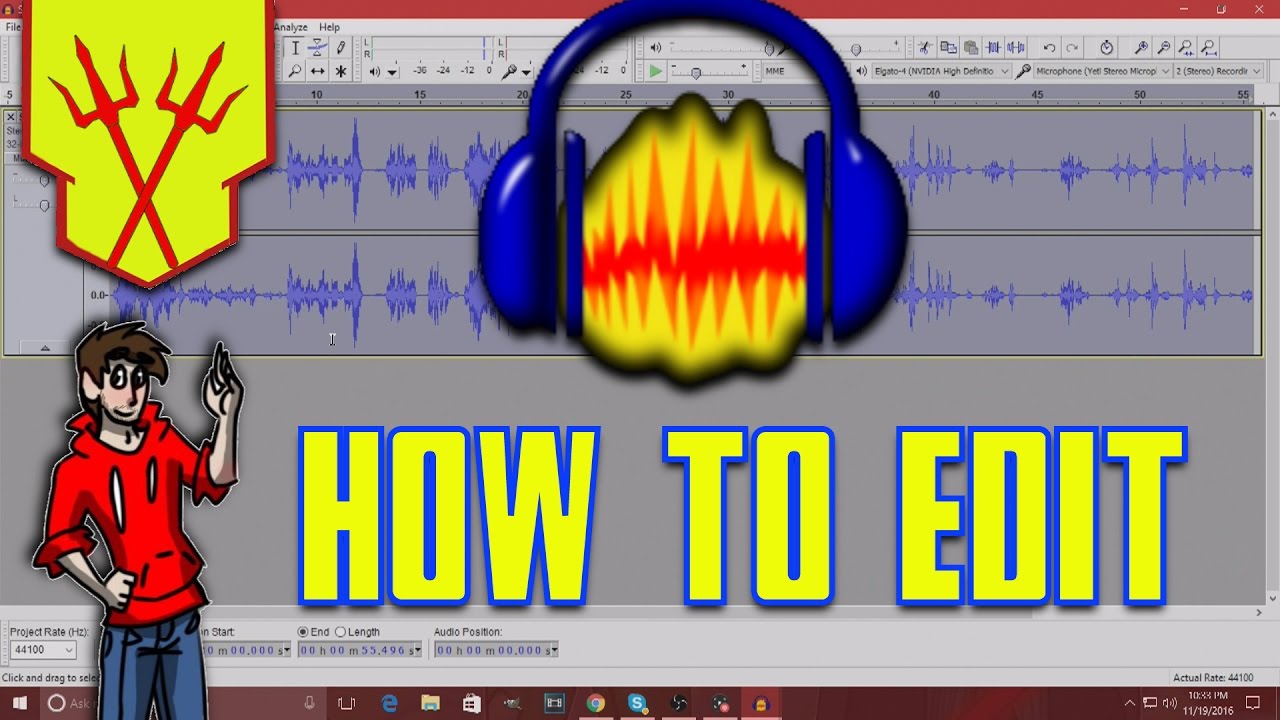
Task: Click the Zoom Out magnifier icon
Action: click(x=1164, y=48)
